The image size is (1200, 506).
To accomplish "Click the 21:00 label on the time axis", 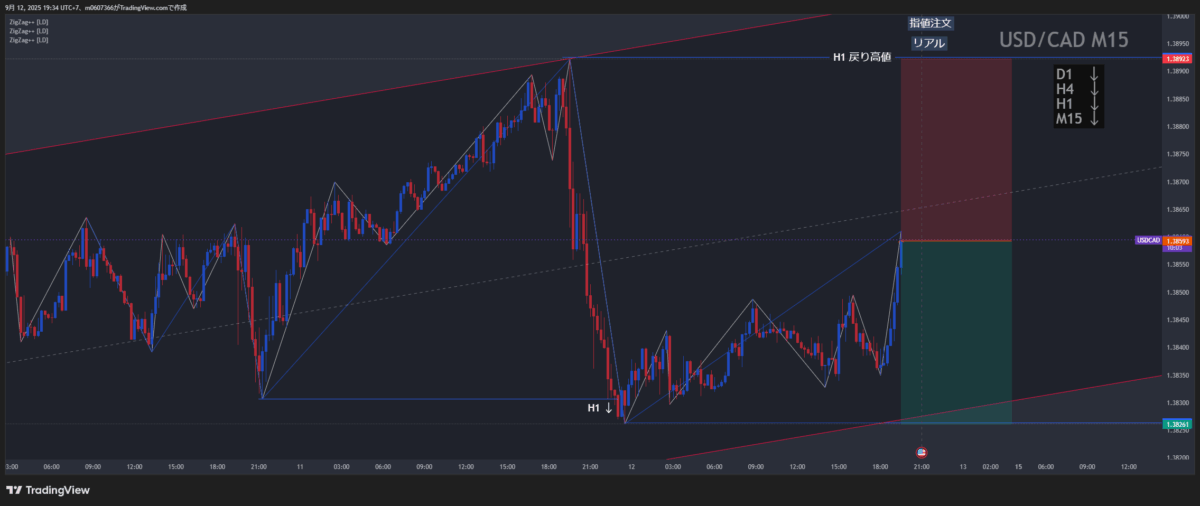I will [921, 466].
